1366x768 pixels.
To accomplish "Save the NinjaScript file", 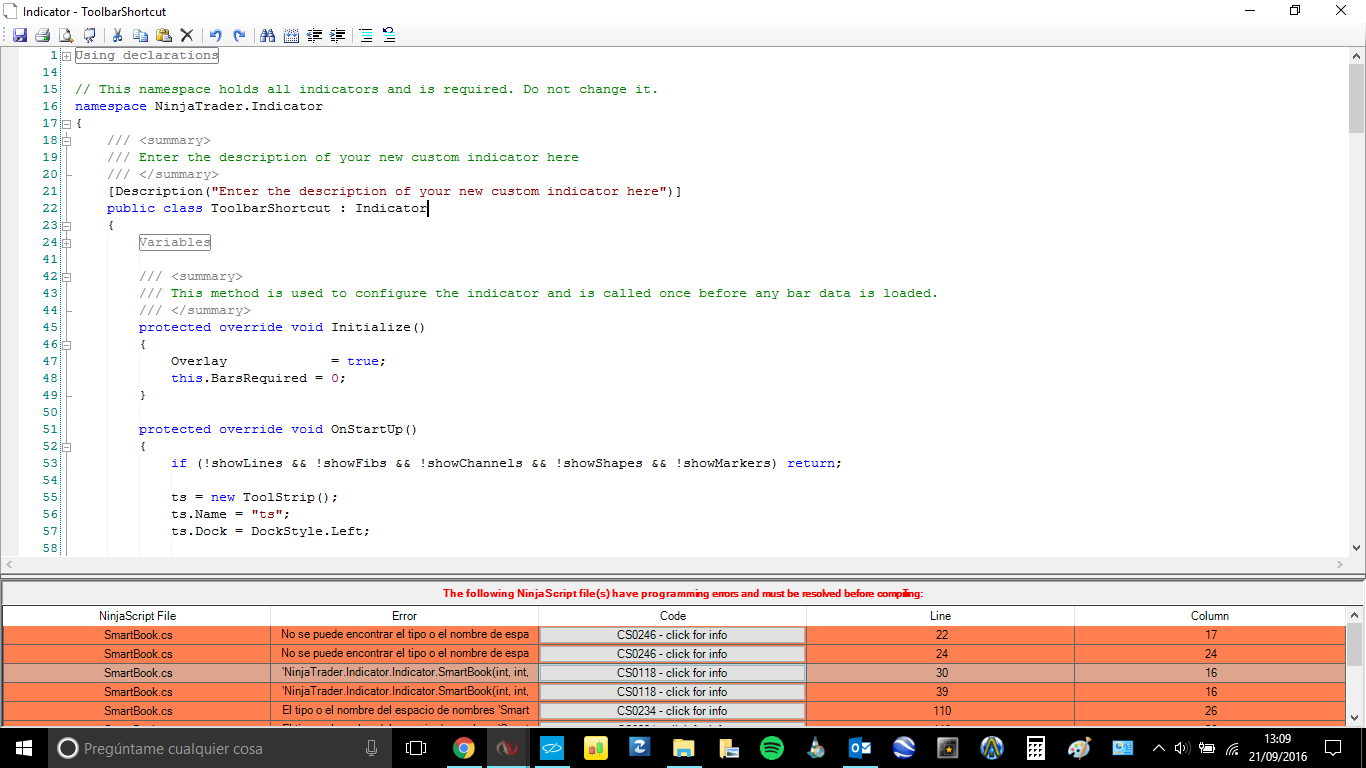I will [x=19, y=35].
